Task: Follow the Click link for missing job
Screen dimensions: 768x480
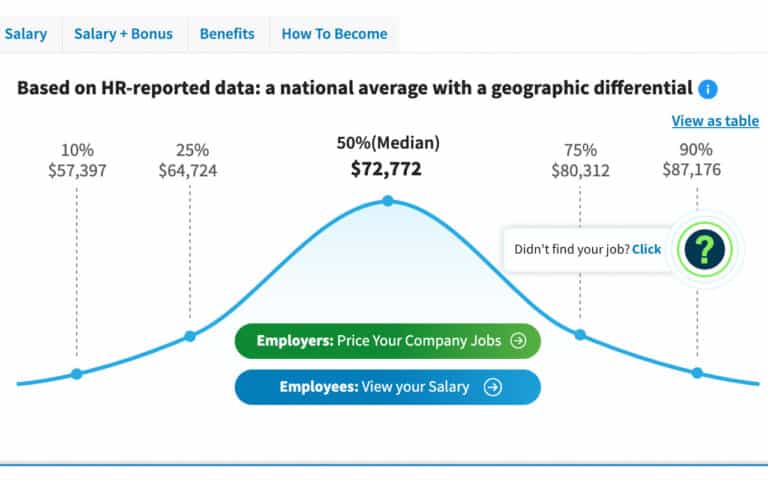Action: tap(646, 249)
